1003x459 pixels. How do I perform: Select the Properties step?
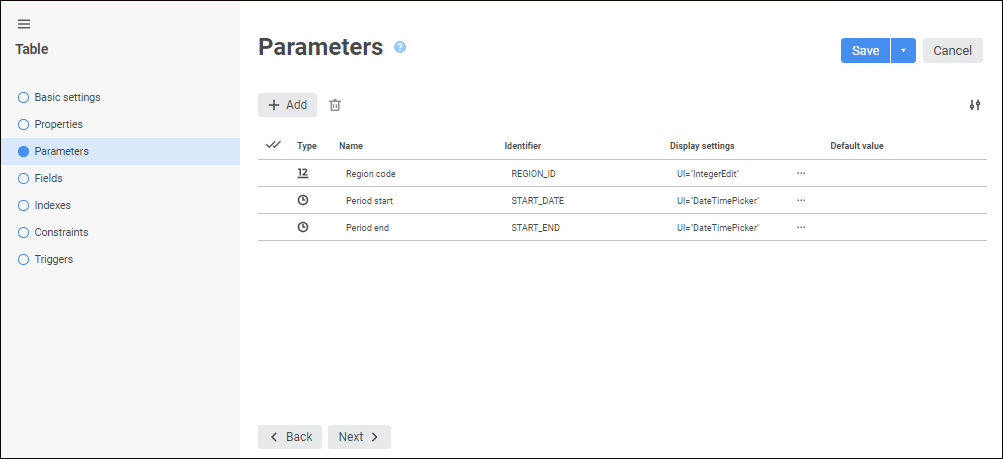click(x=58, y=124)
